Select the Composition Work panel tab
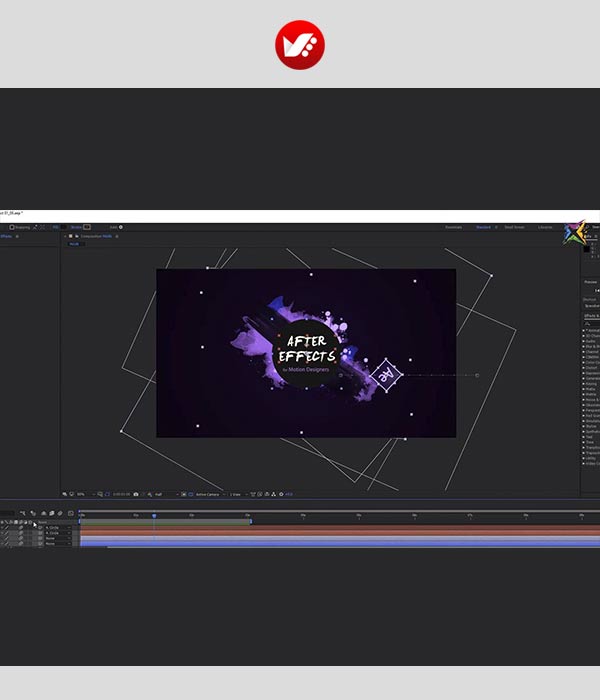Screen dimensions: 600x700 pos(96,236)
